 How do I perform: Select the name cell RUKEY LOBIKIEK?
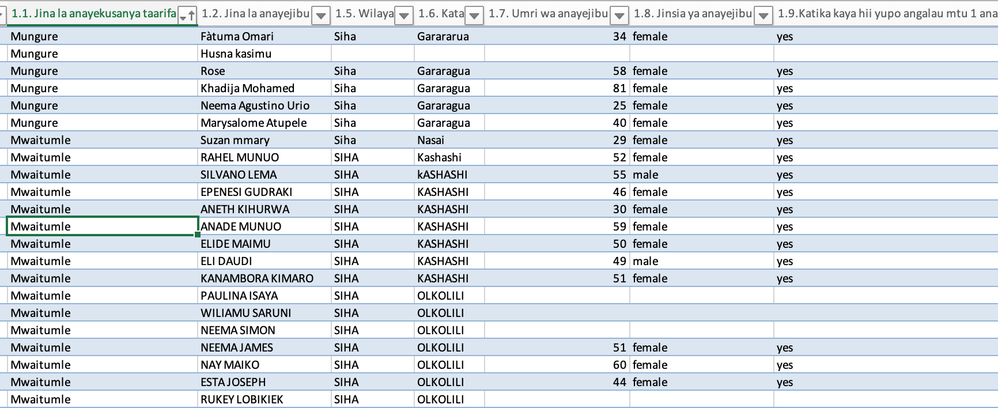(x=264, y=399)
